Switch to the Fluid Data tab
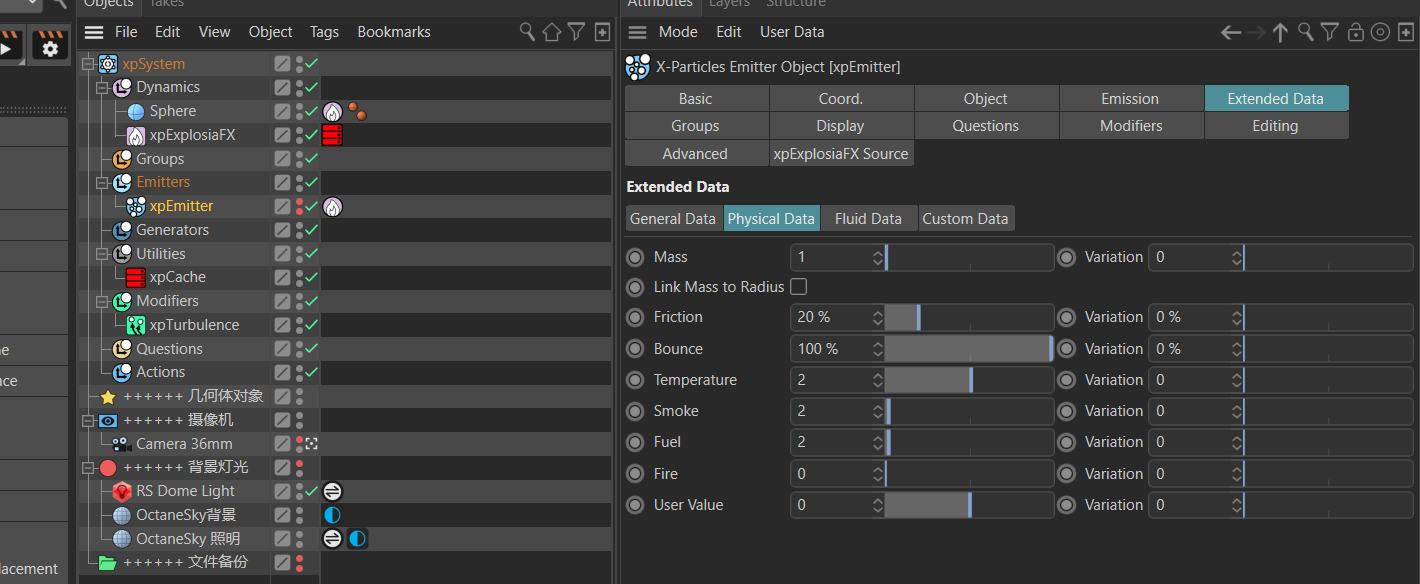Image resolution: width=1420 pixels, height=584 pixels. (868, 219)
